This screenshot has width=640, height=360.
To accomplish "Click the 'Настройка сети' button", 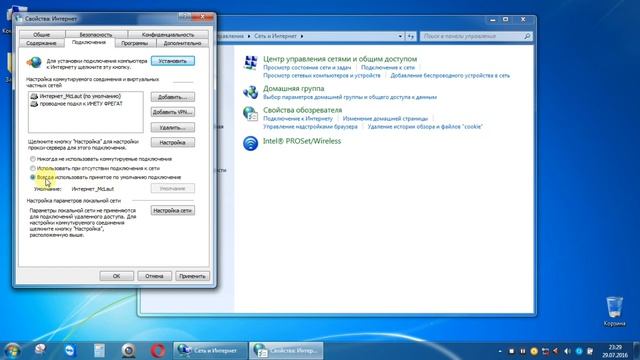I will point(173,210).
